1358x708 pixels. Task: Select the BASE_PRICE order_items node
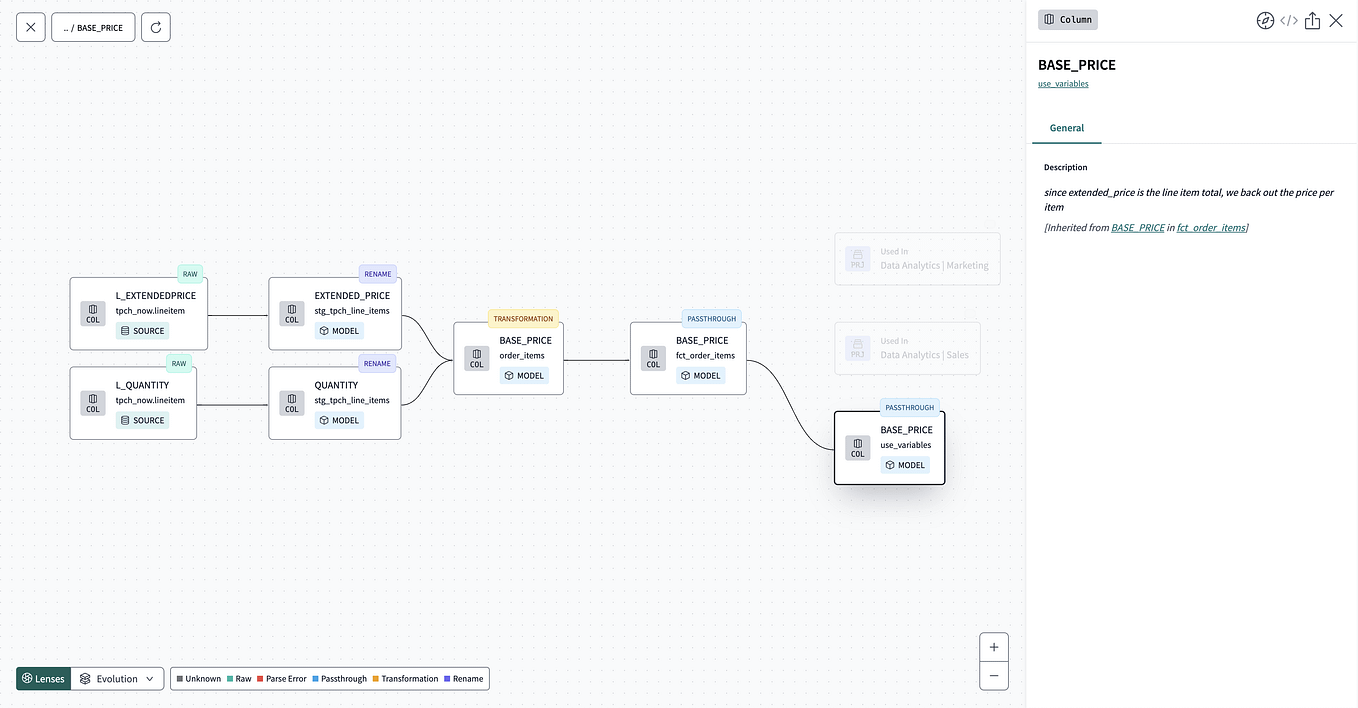tap(509, 358)
